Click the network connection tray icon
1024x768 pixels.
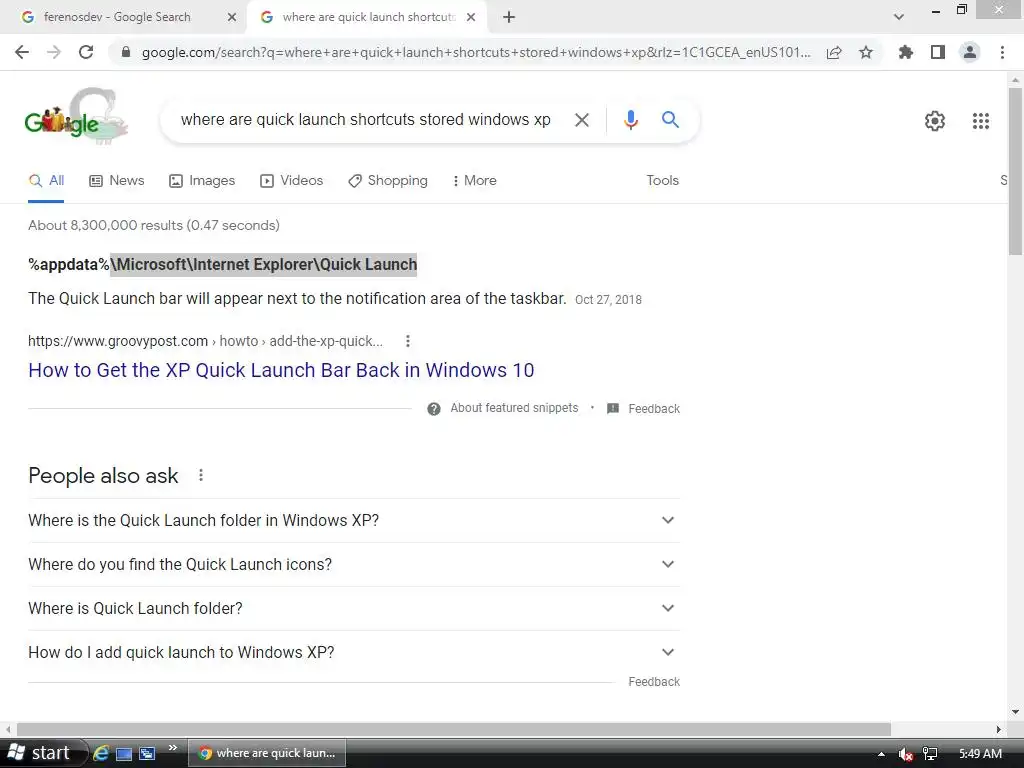[930, 754]
